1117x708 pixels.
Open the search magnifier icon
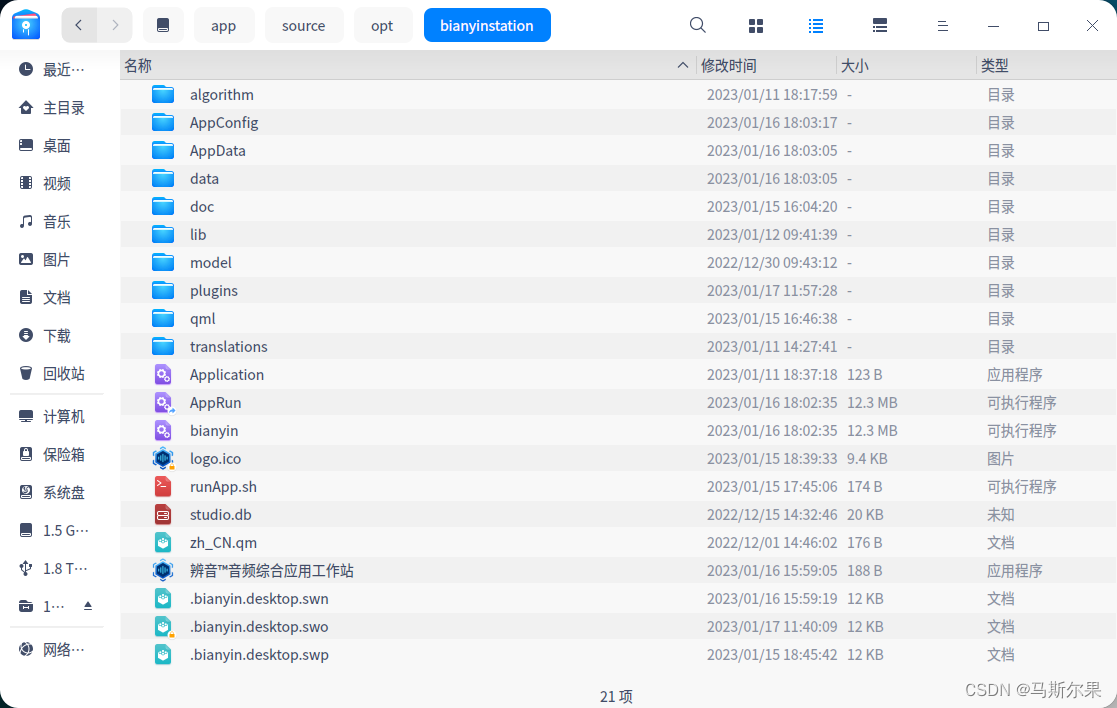697,25
